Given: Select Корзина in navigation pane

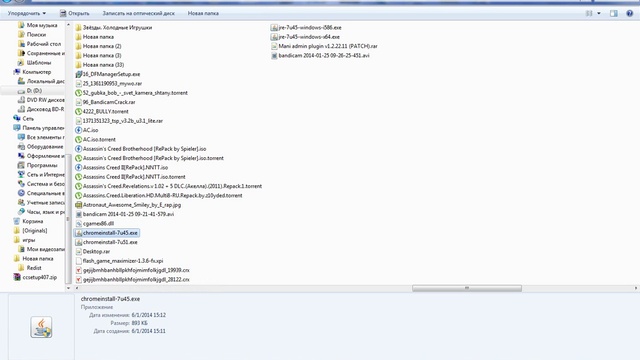Looking at the screenshot, I should (x=33, y=221).
